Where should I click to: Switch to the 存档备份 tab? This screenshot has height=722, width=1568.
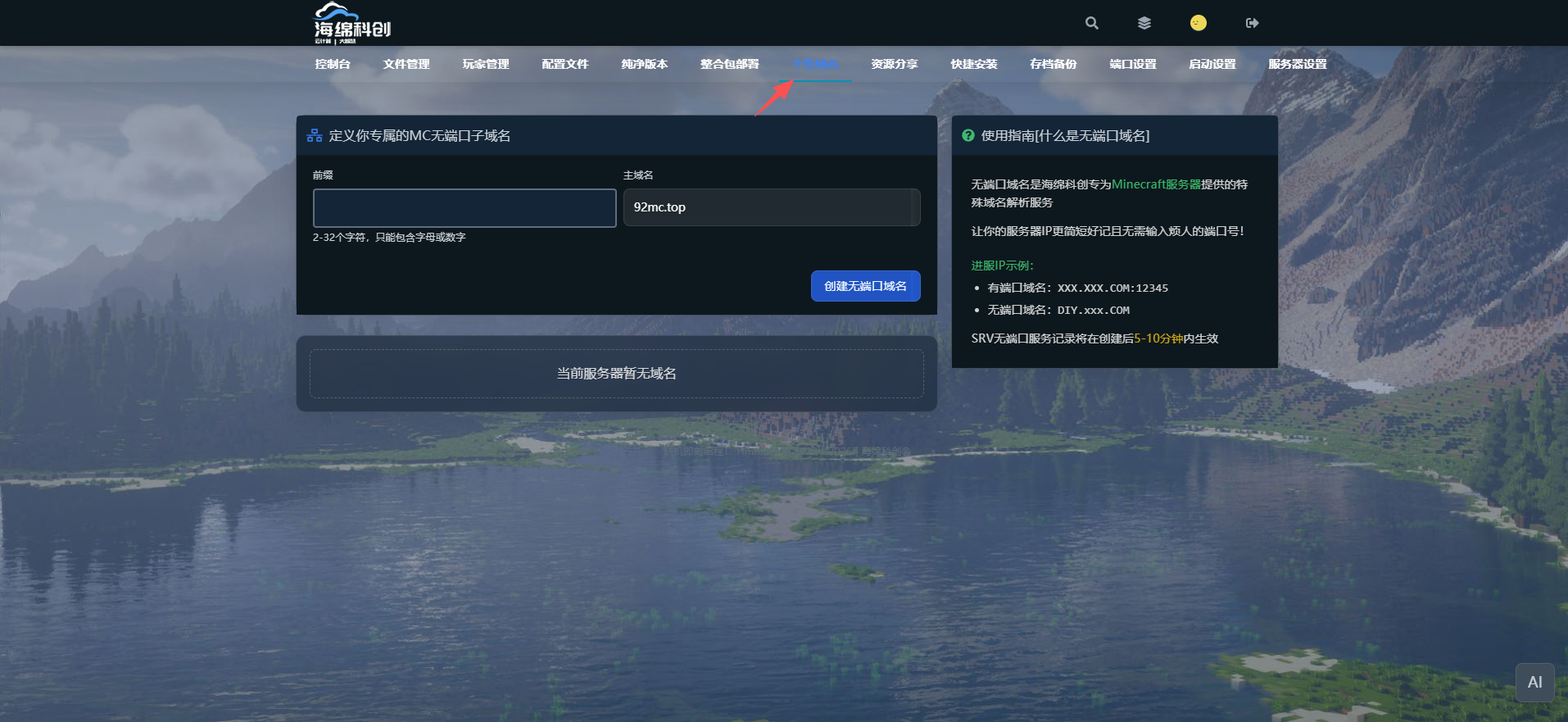click(x=1054, y=64)
